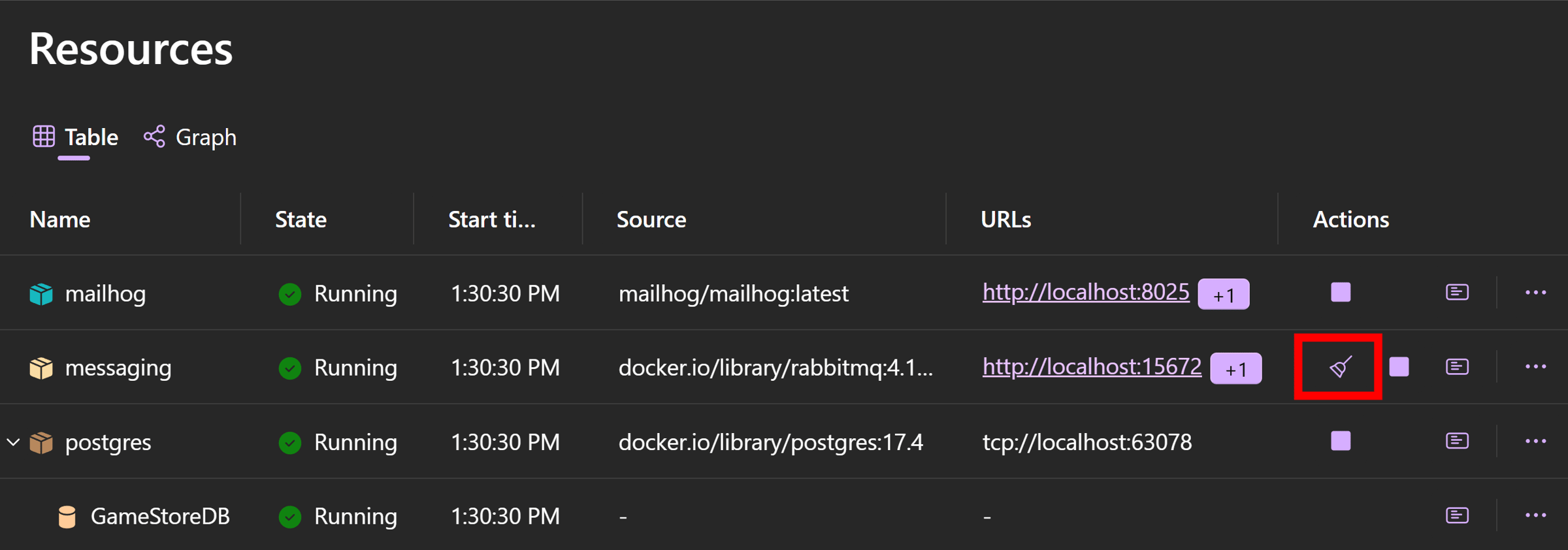Switch to the Graph view tab

tap(190, 137)
